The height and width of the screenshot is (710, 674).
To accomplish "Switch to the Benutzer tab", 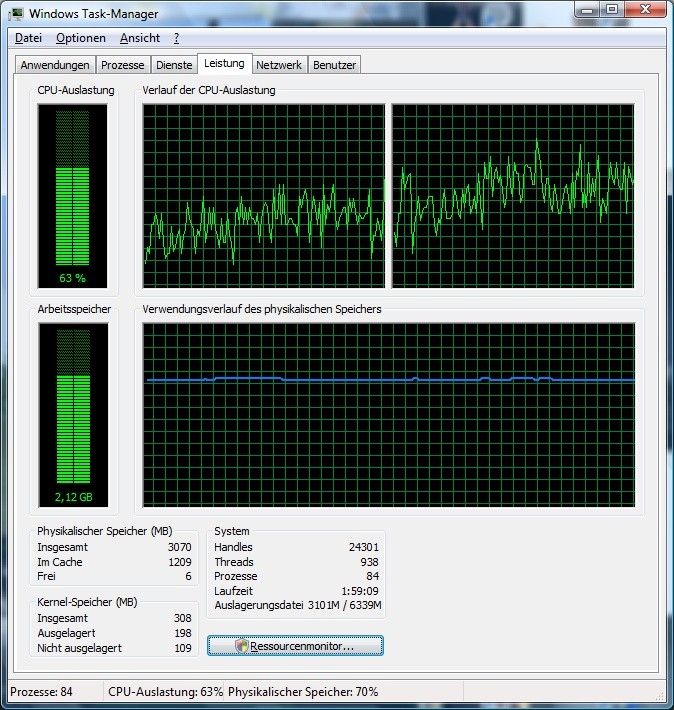I will (x=334, y=65).
